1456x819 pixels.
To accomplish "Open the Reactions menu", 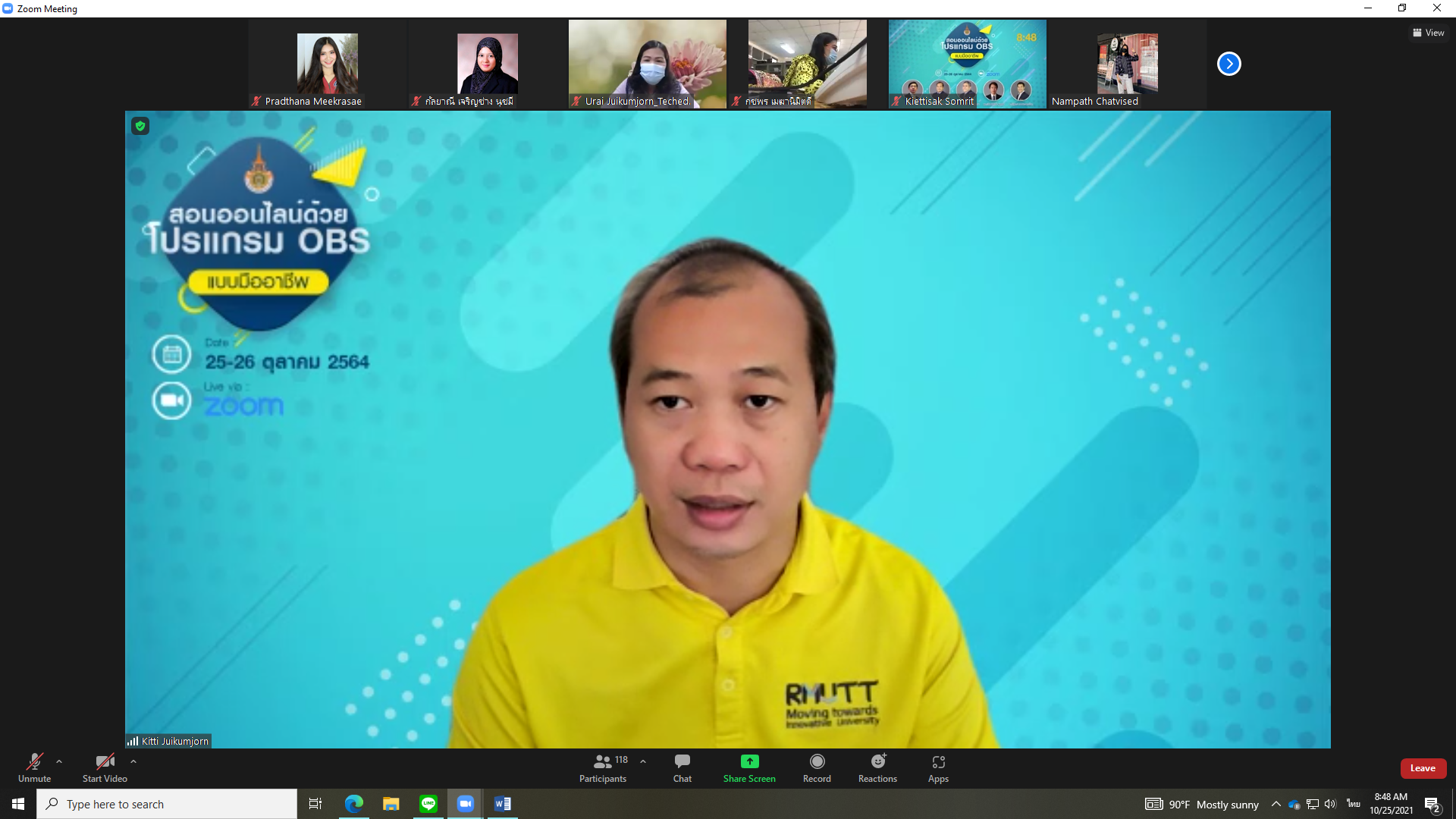I will tap(877, 767).
